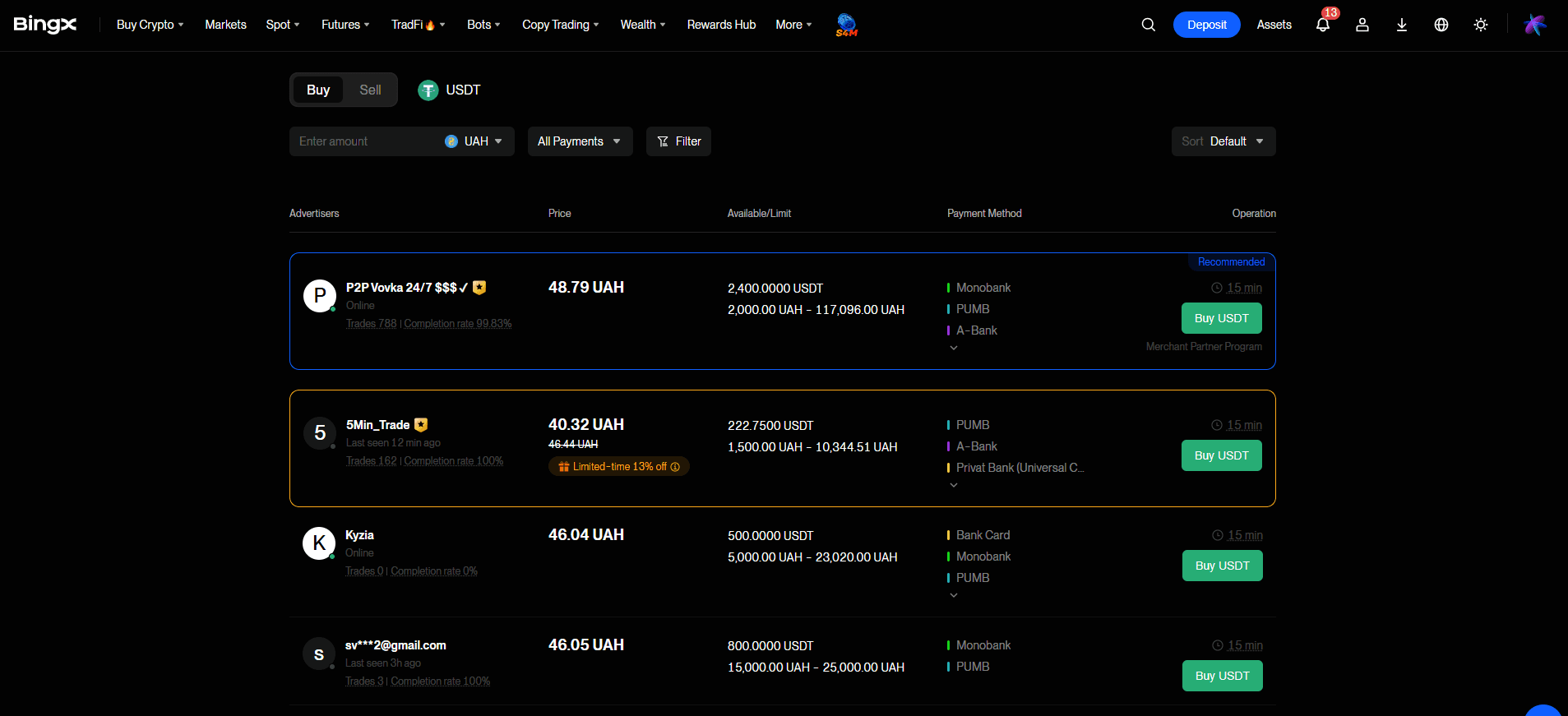Click the download app icon
Viewport: 1568px width, 716px height.
pos(1402,25)
